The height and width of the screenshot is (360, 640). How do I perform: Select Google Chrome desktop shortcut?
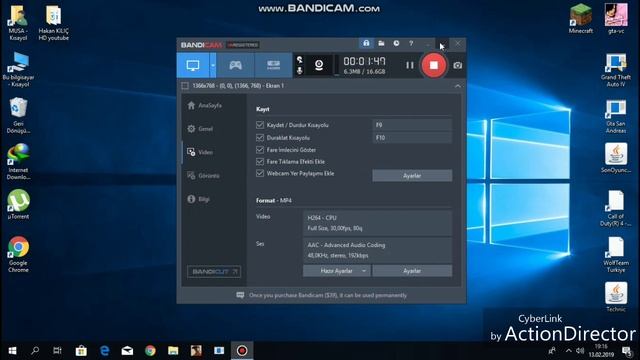click(x=18, y=254)
